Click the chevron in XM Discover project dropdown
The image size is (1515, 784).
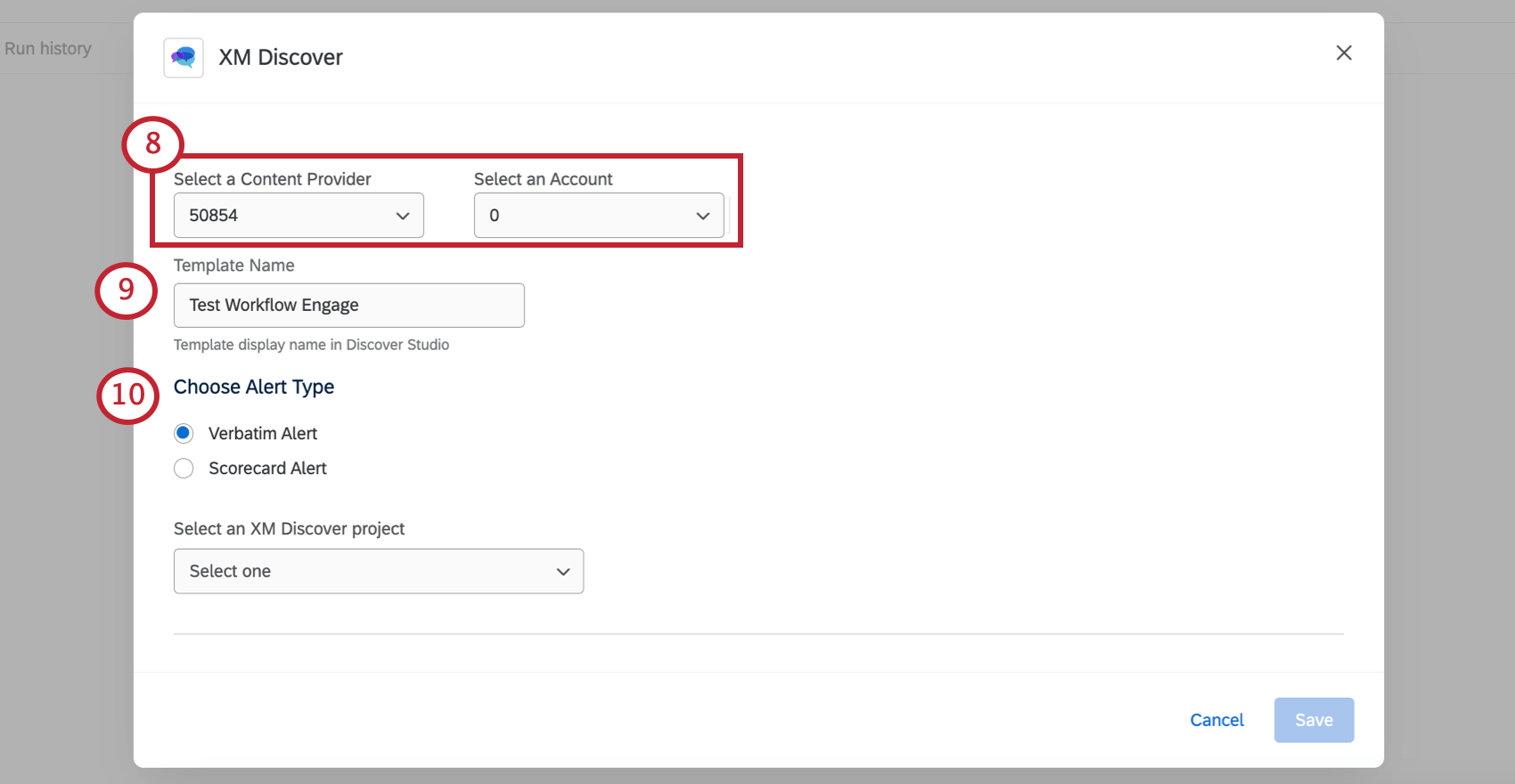click(x=563, y=572)
